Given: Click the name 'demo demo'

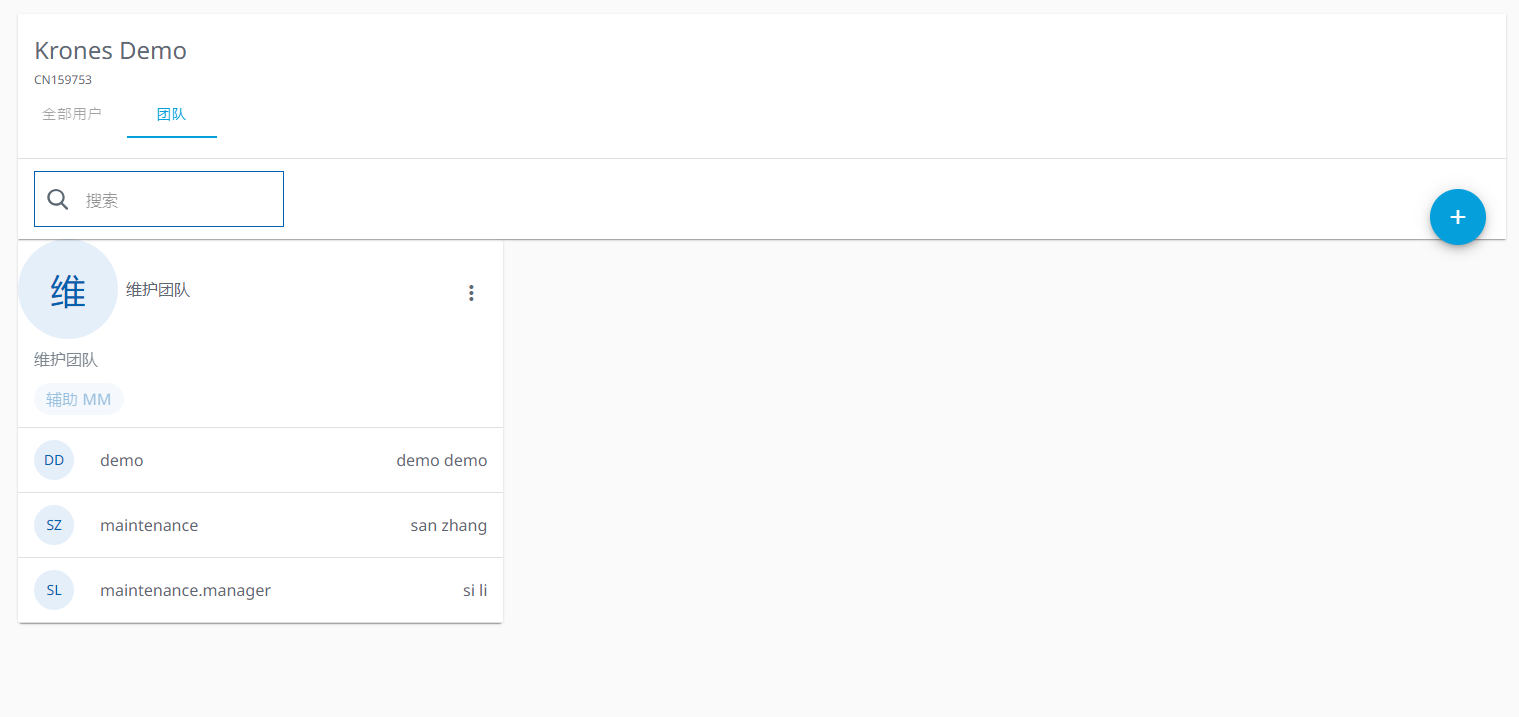Looking at the screenshot, I should (441, 460).
